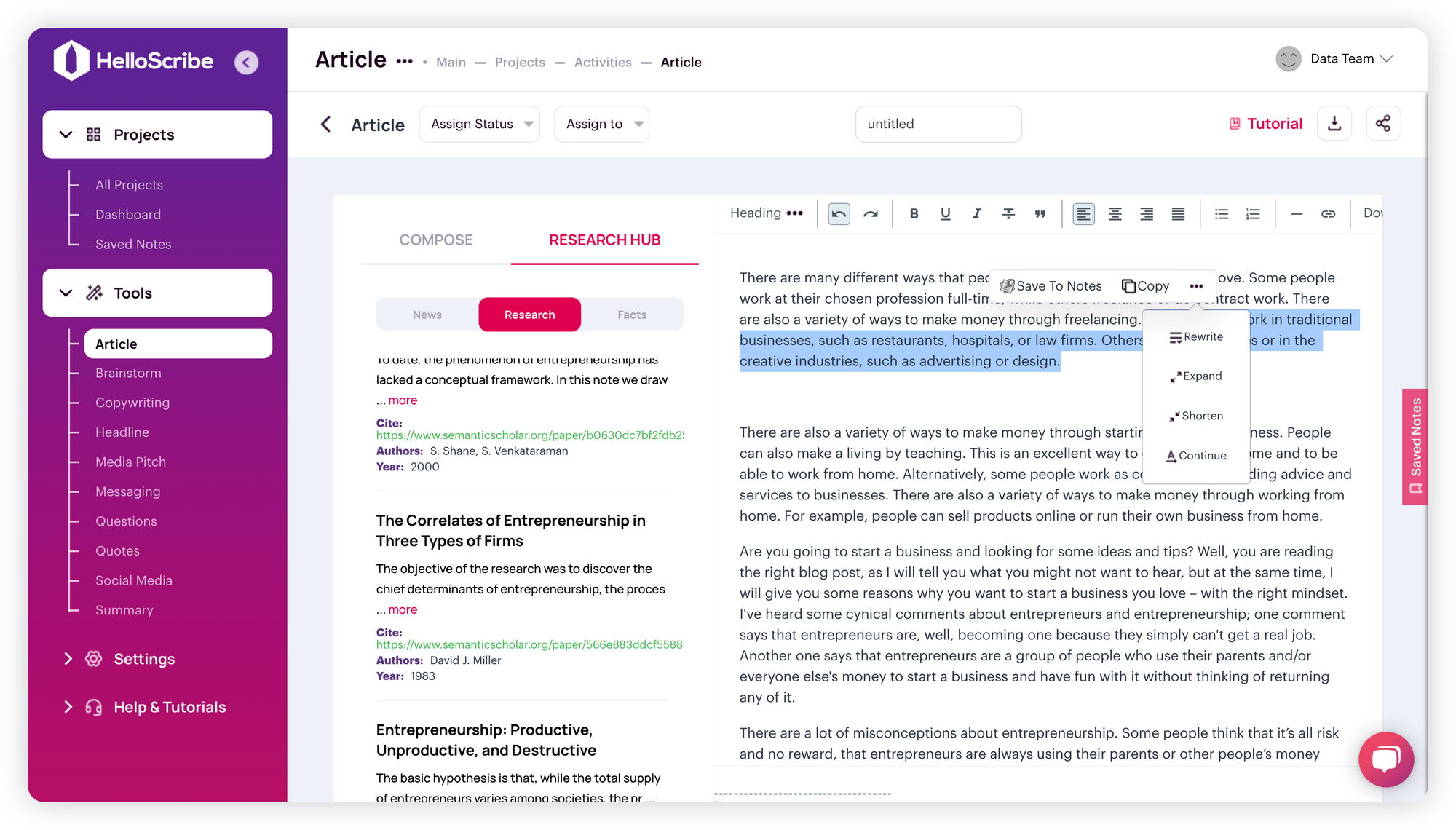The width and height of the screenshot is (1456, 830).
Task: Open the Data Team account menu
Action: [x=1334, y=59]
